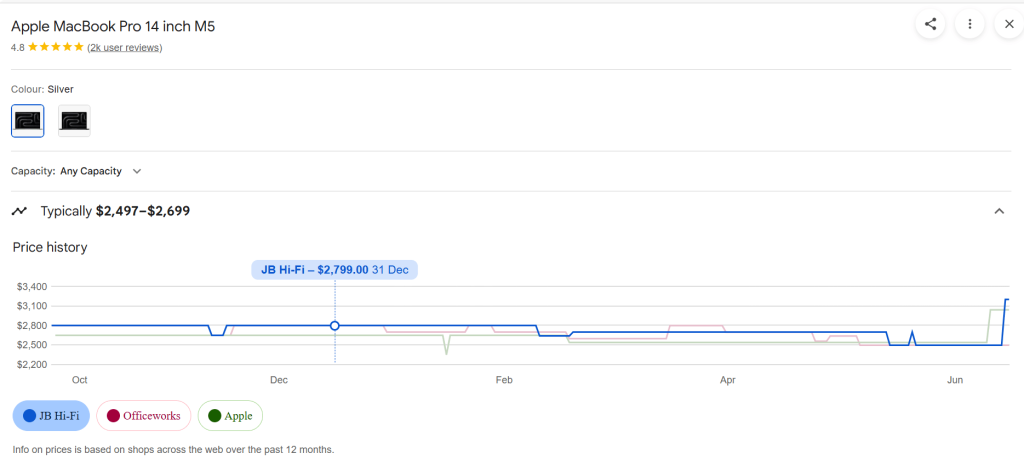1024x459 pixels.
Task: Click the price info disclaimer text
Action: point(173,450)
